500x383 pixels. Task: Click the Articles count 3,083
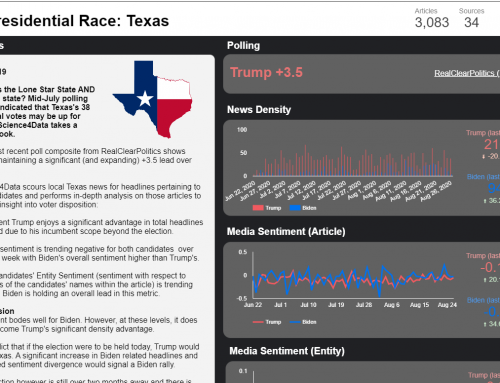[x=432, y=22]
